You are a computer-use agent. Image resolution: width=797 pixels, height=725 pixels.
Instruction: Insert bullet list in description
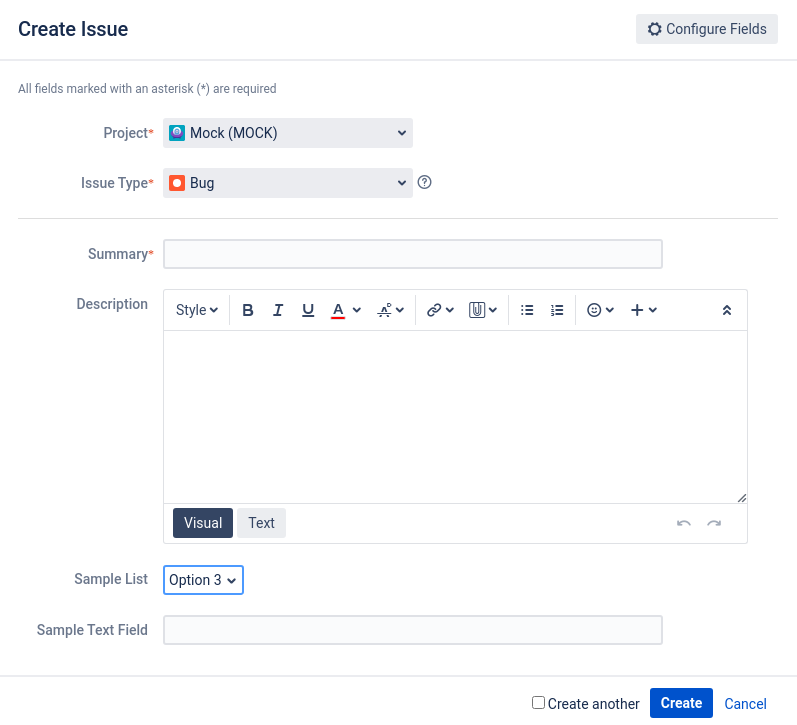[527, 310]
